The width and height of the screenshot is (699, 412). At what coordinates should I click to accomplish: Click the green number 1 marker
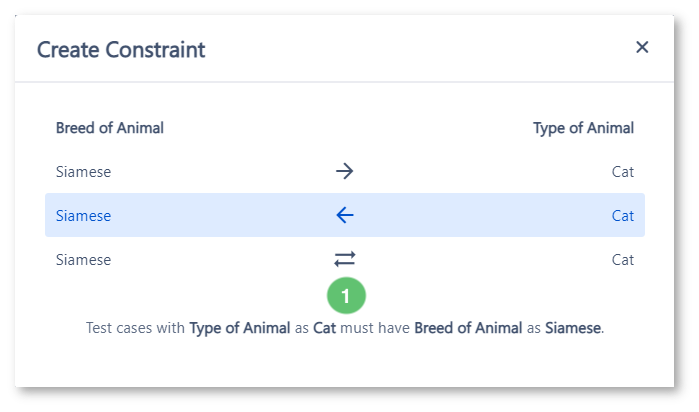pyautogui.click(x=346, y=296)
